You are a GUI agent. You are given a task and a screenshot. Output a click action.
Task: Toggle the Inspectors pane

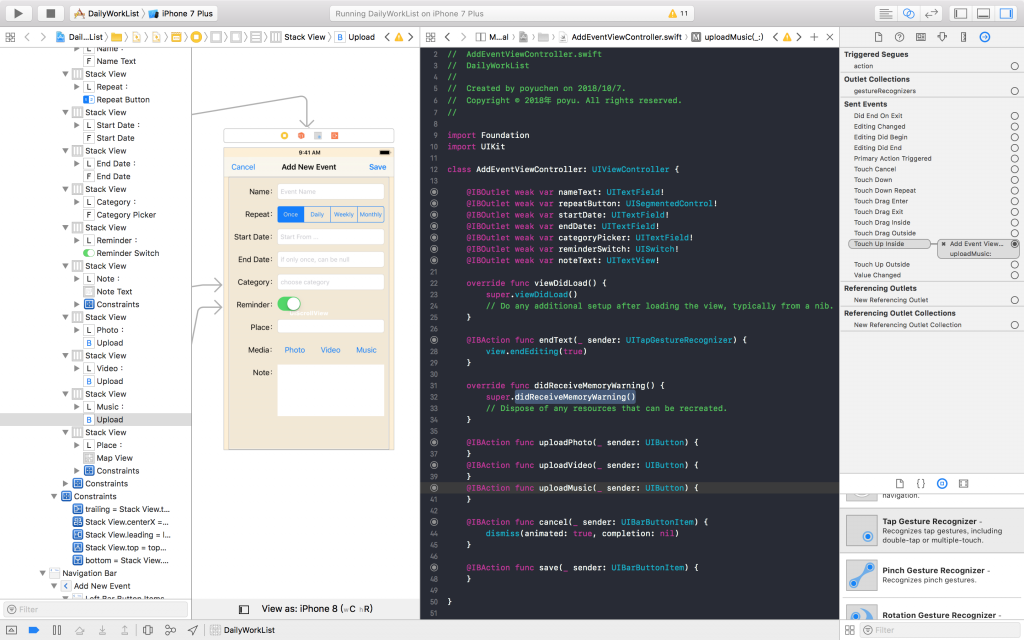[x=1006, y=13]
